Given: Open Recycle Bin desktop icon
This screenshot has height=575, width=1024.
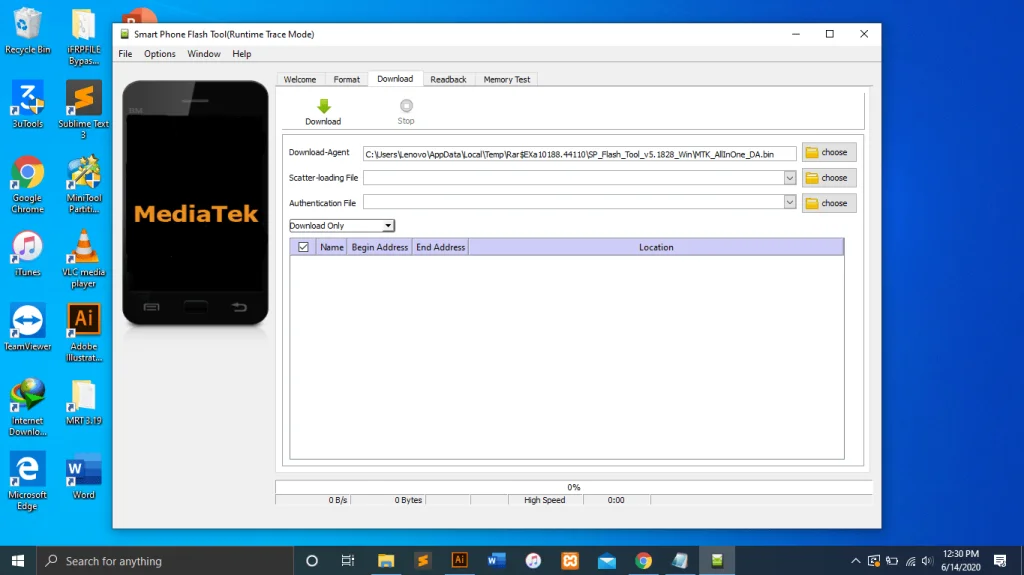Looking at the screenshot, I should [x=27, y=31].
